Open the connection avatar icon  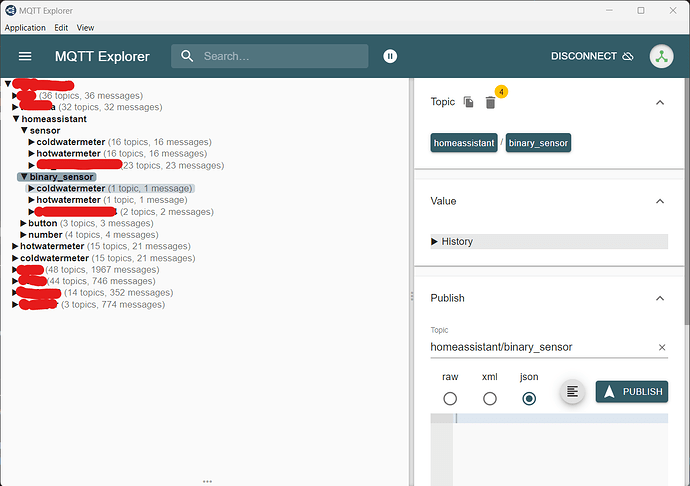(x=661, y=56)
